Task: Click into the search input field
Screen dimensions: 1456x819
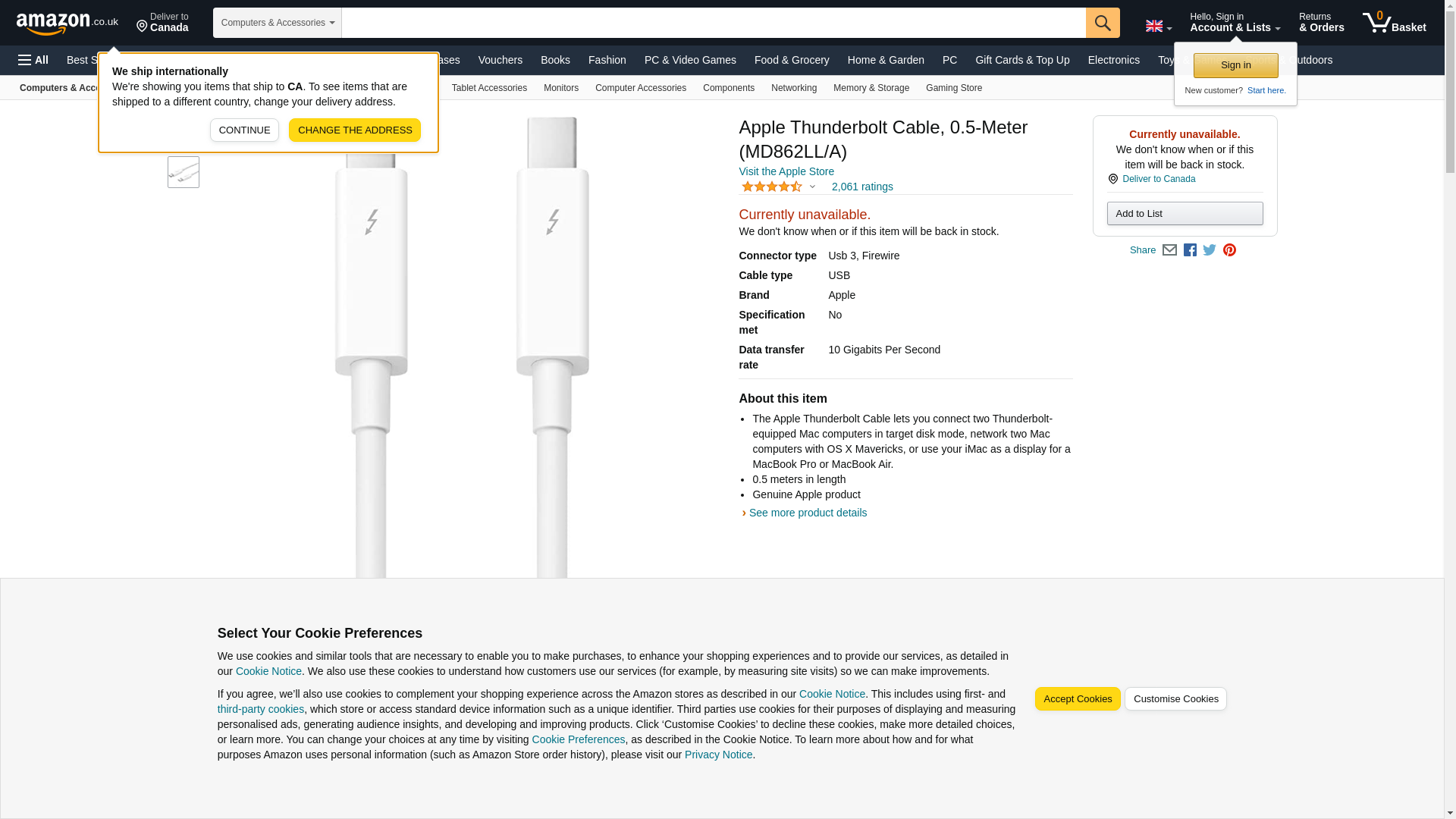Action: pos(713,23)
